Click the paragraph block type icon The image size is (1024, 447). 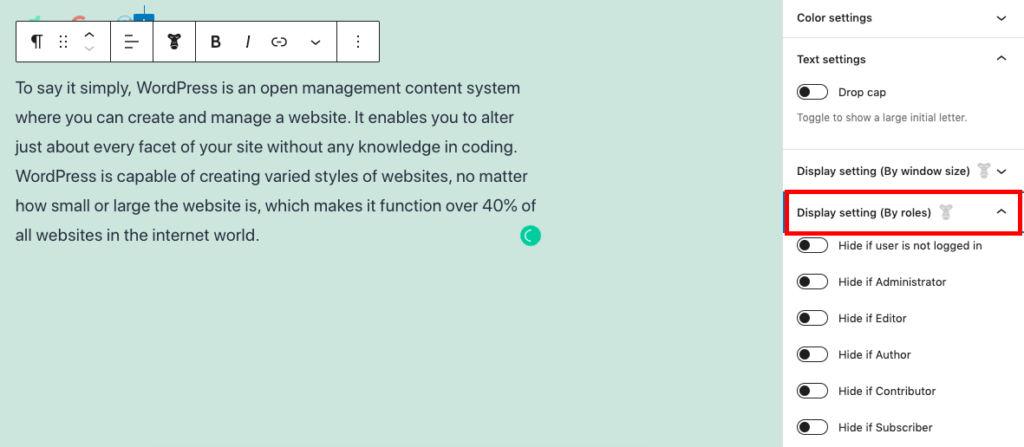coord(37,42)
